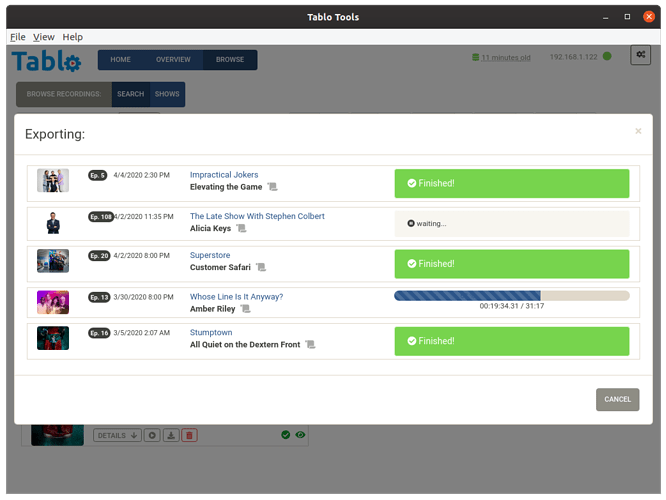
Task: Open the Impractical Jokers link
Action: [x=224, y=175]
